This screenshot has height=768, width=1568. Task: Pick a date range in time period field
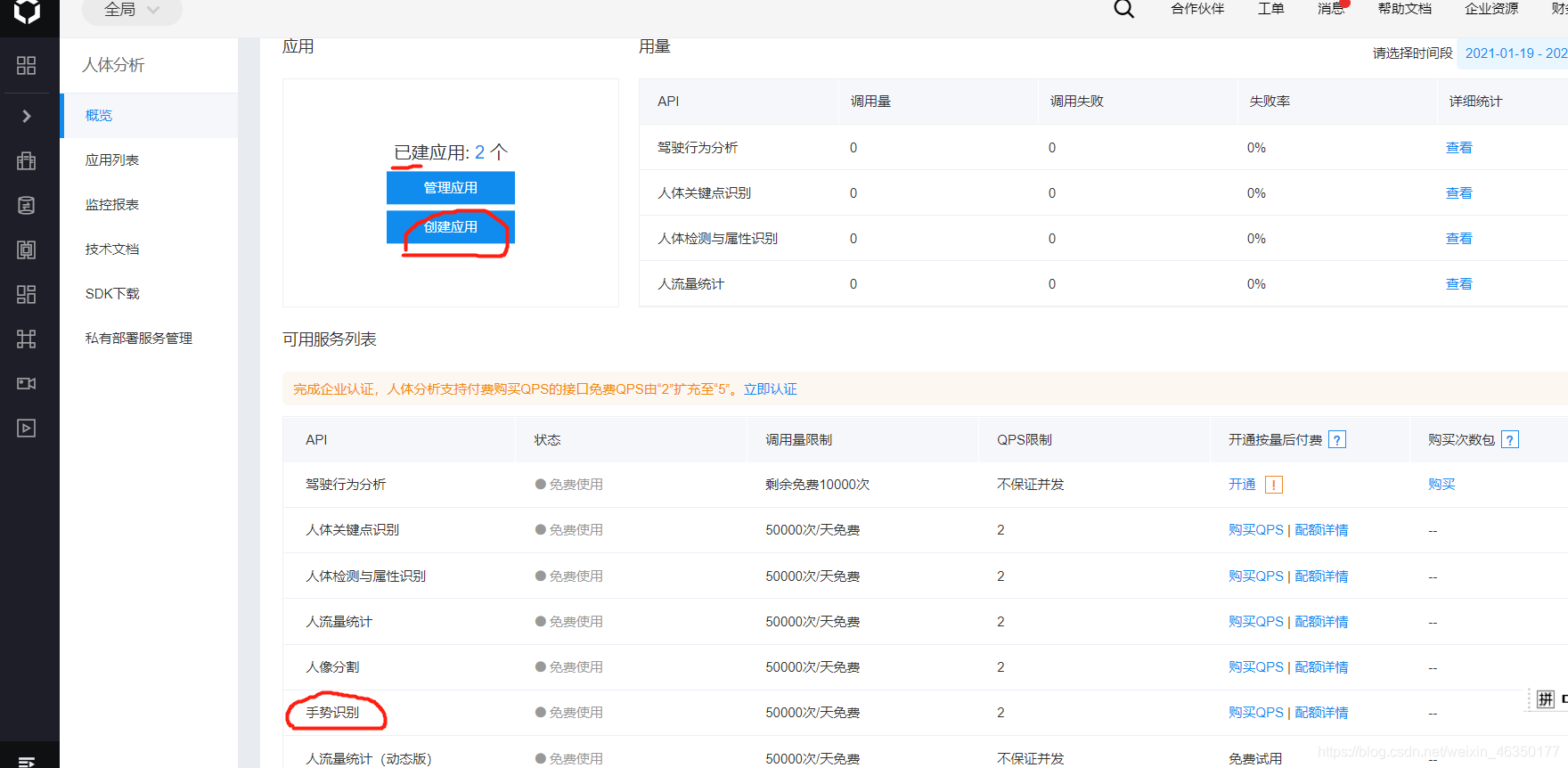[x=1513, y=53]
